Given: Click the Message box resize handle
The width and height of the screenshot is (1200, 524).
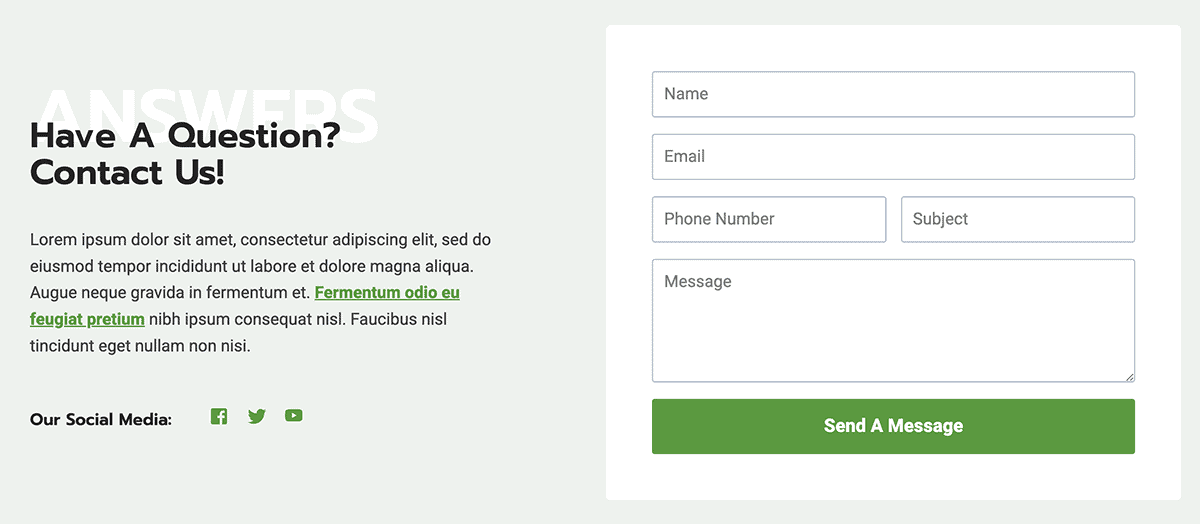Looking at the screenshot, I should click(x=1130, y=377).
